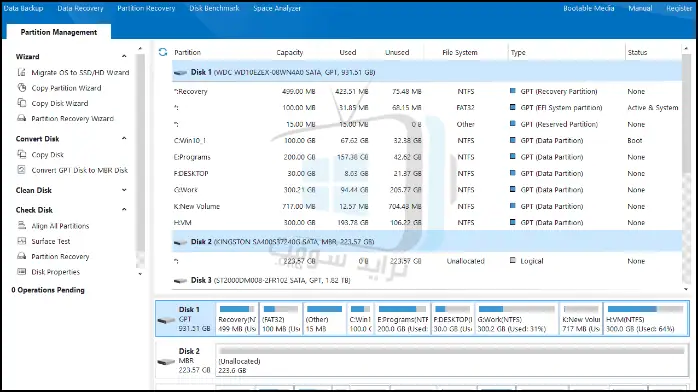Click Bootable Media in top bar
This screenshot has height=392, width=698.
coord(588,8)
